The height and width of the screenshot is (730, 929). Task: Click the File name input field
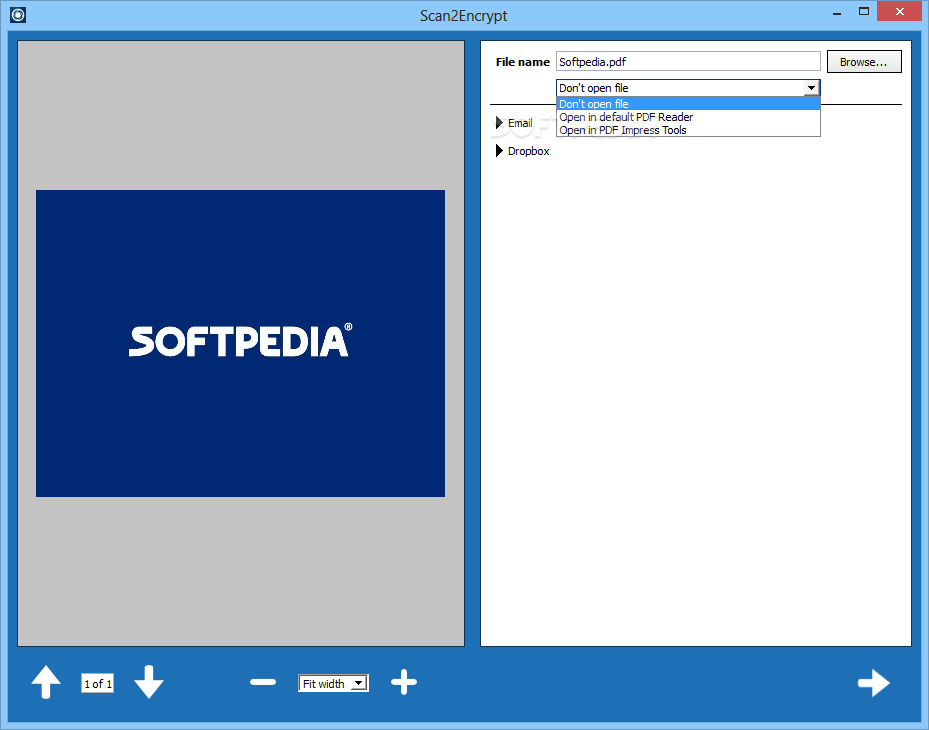point(688,62)
